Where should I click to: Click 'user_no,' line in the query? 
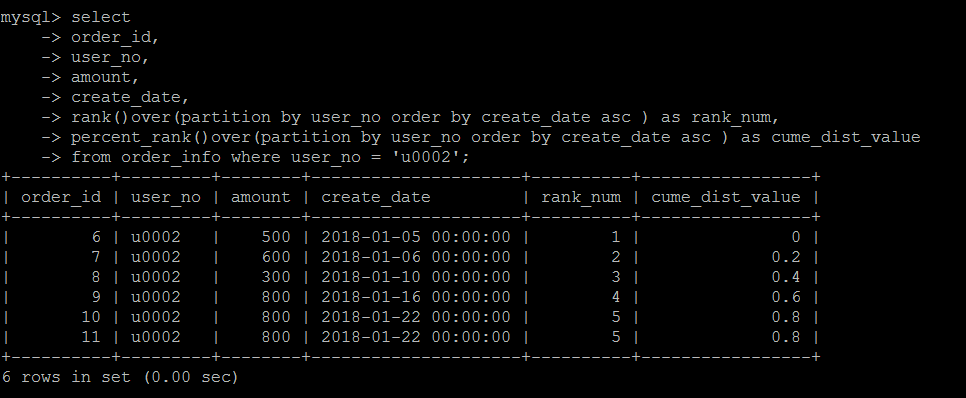coord(110,57)
